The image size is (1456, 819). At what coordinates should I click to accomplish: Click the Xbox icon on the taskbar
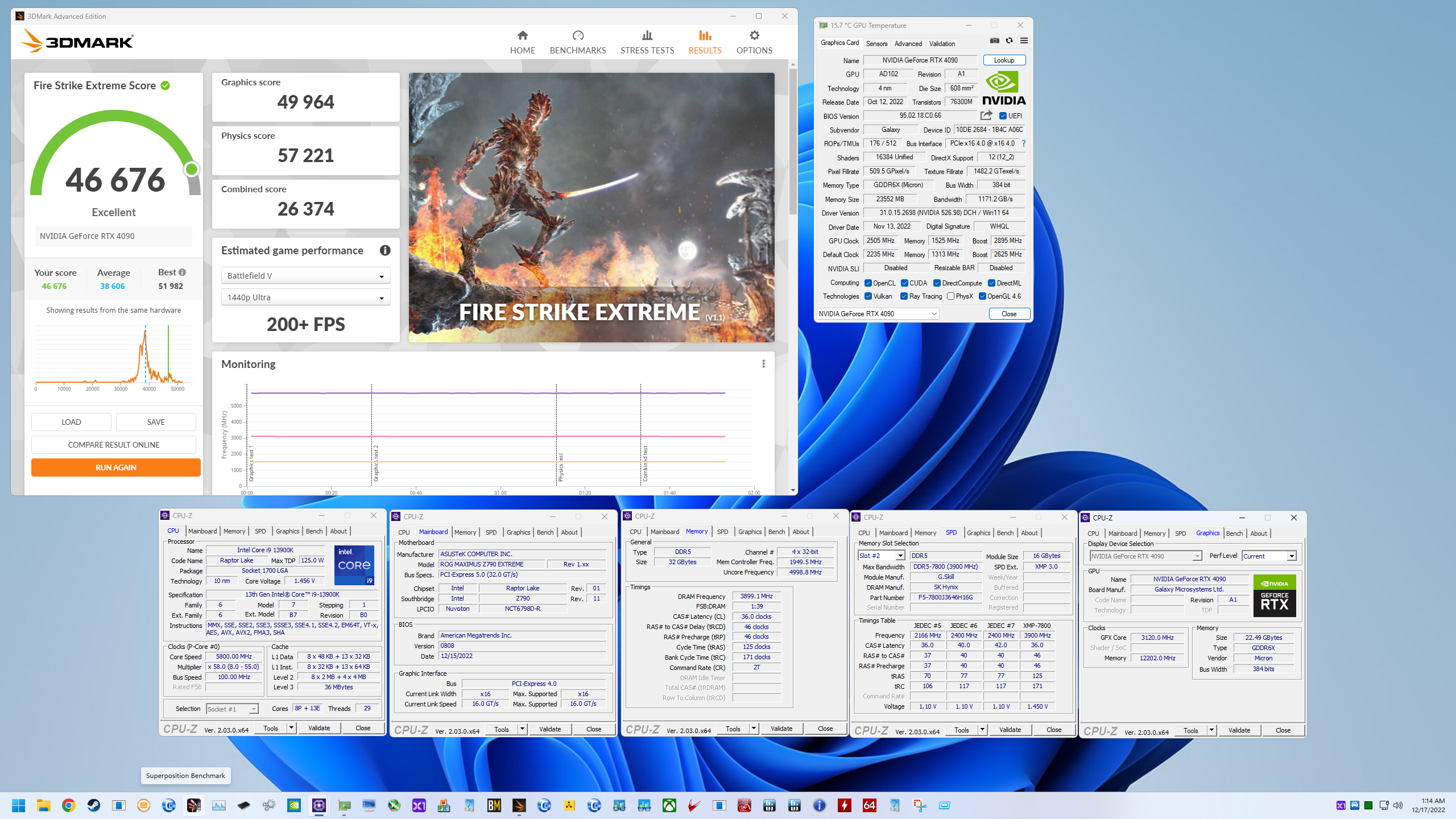(669, 805)
